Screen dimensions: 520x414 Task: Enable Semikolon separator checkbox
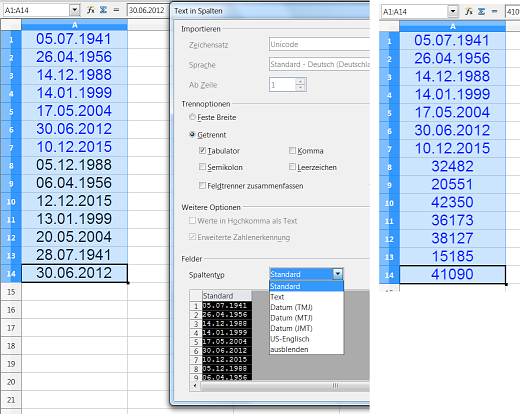coord(202,166)
